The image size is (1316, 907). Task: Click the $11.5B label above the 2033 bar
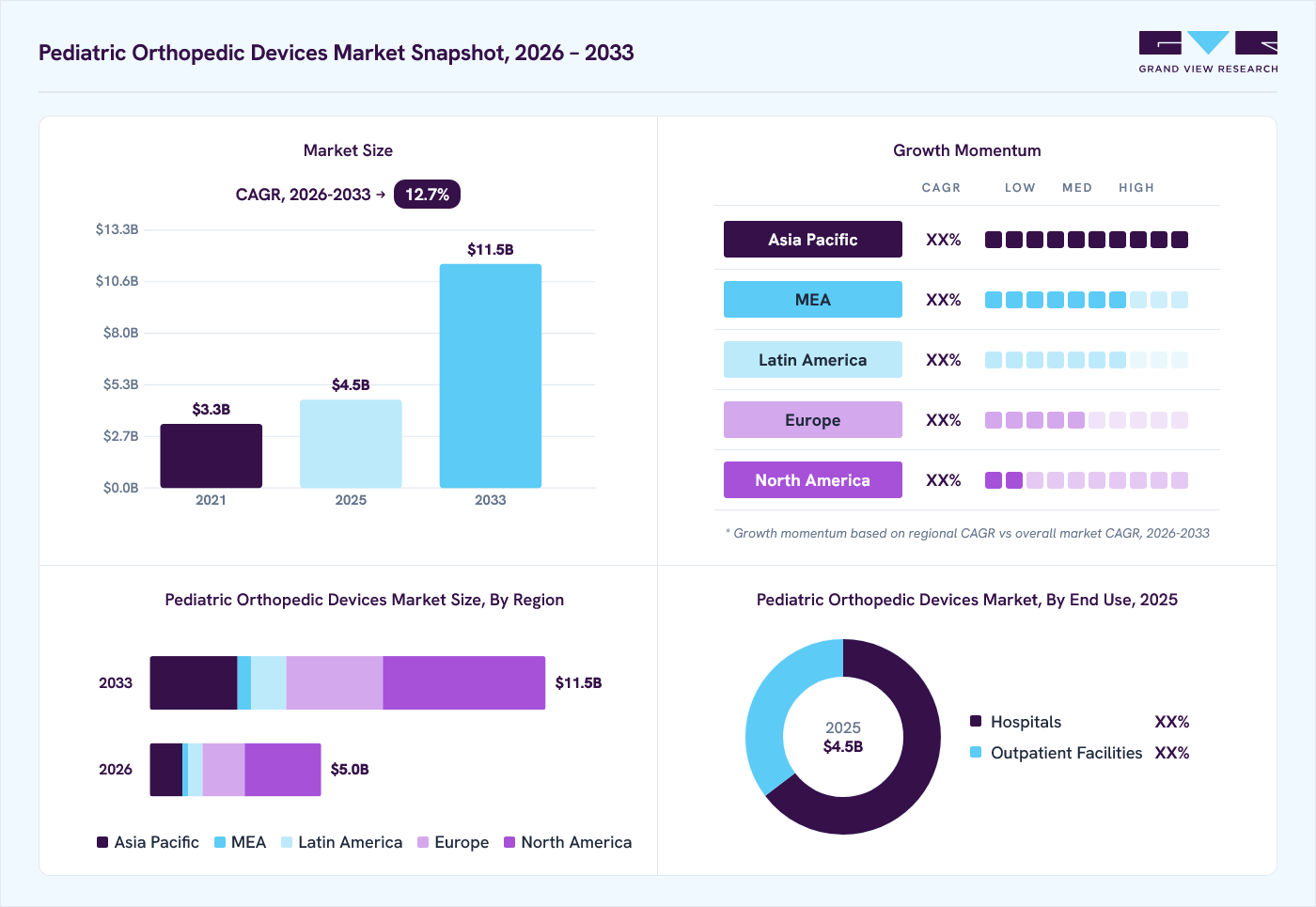(491, 249)
